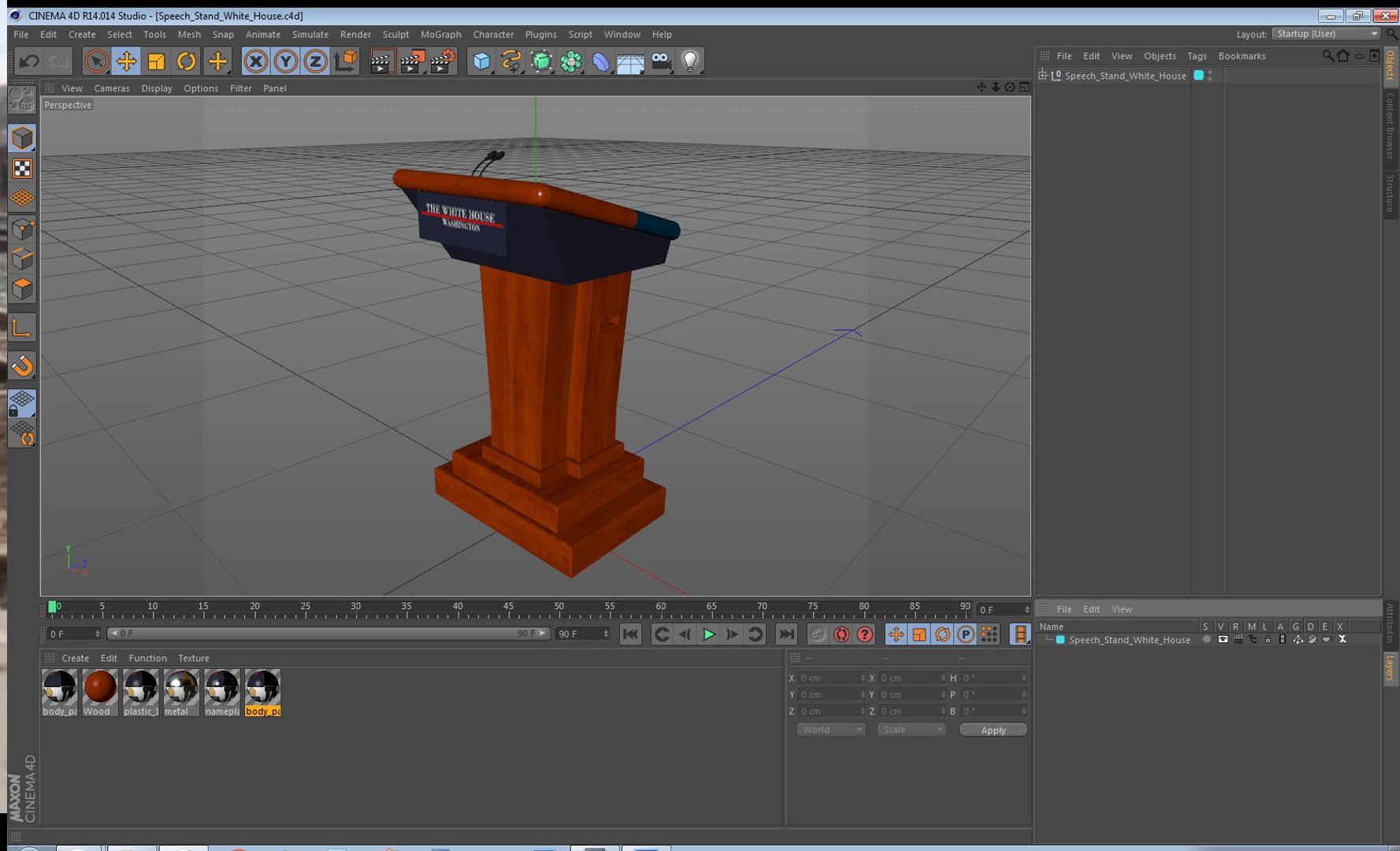1400x851 pixels.
Task: Add Cube primitive object
Action: pyautogui.click(x=481, y=61)
